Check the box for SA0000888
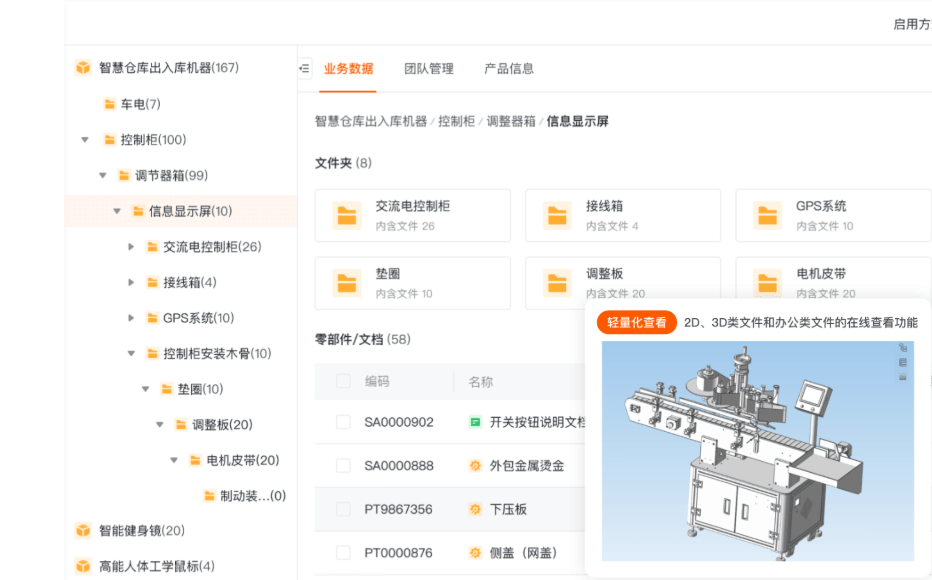932x580 pixels. [x=343, y=465]
